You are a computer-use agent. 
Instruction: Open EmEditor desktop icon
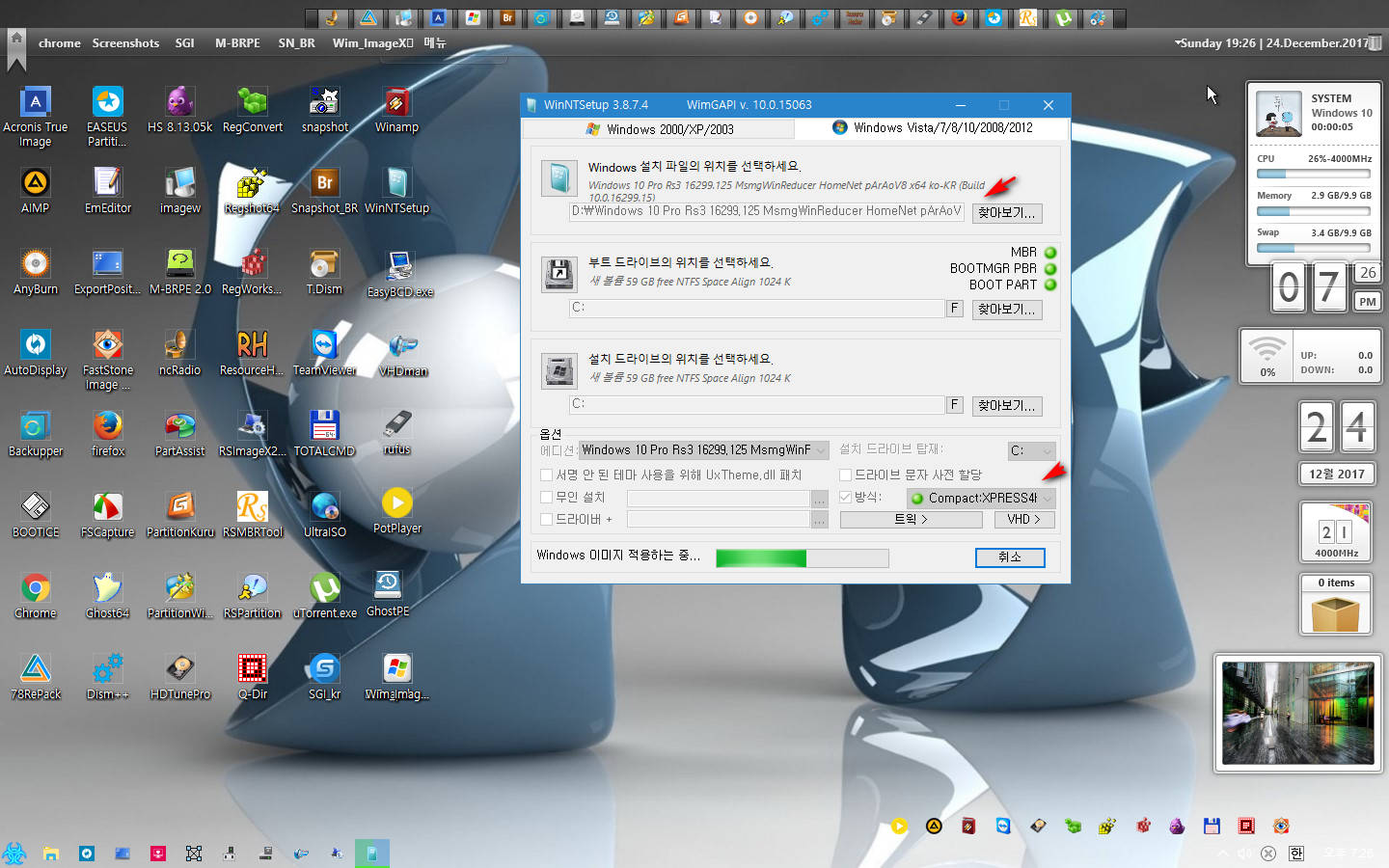click(x=107, y=190)
